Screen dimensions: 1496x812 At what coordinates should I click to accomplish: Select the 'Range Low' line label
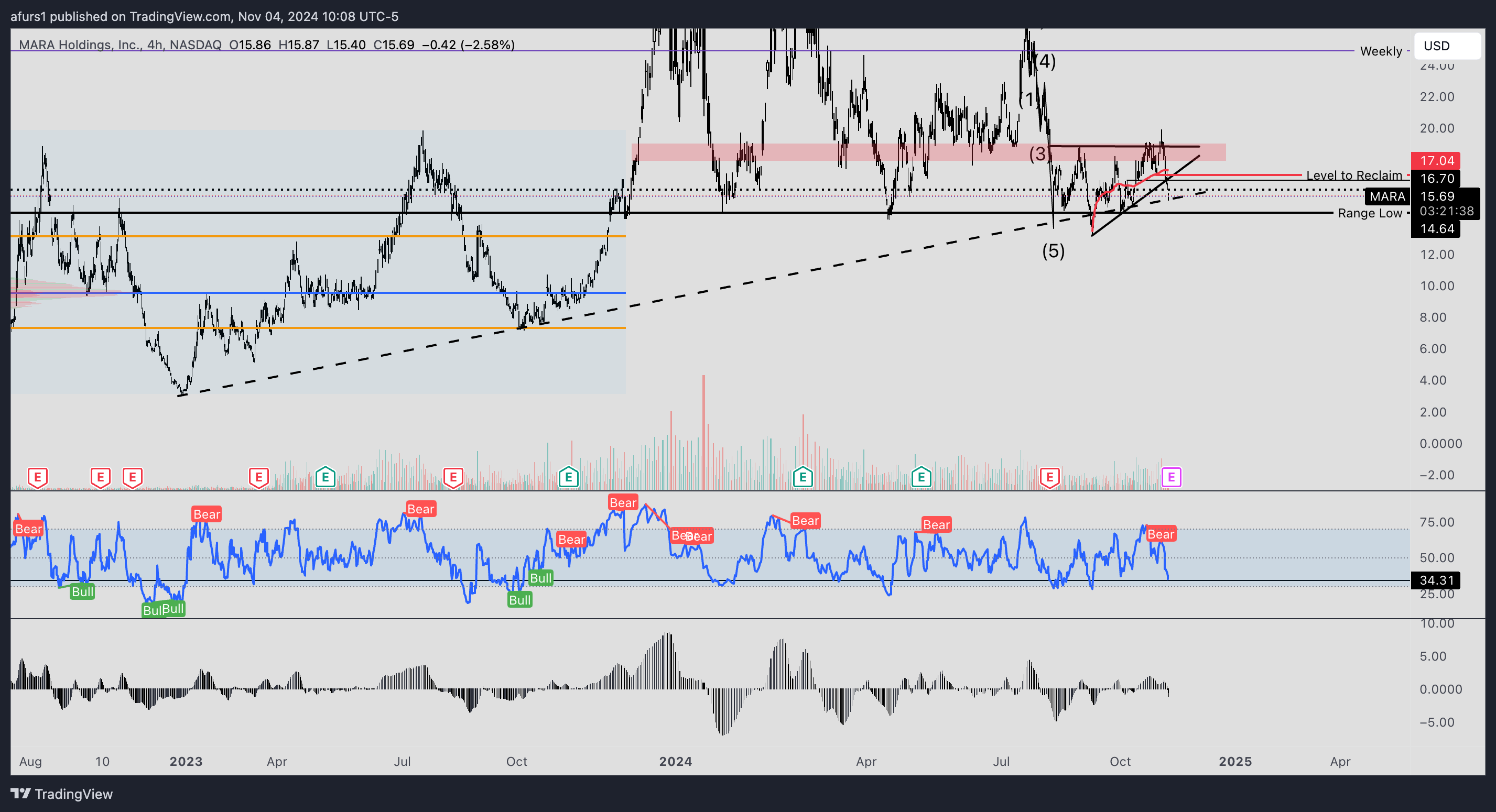(x=1370, y=213)
